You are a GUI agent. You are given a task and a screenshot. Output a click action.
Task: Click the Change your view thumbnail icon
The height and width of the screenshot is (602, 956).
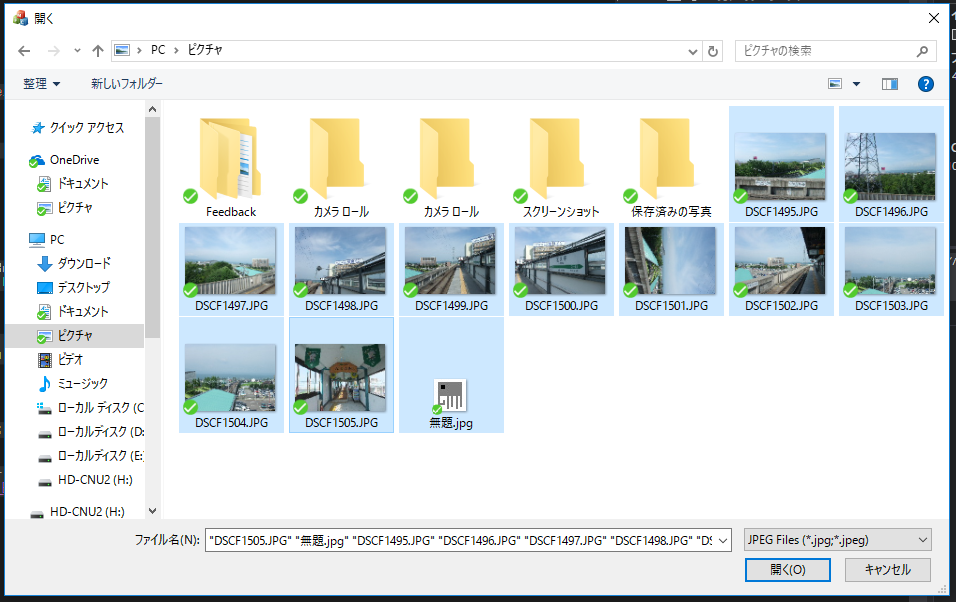click(836, 84)
